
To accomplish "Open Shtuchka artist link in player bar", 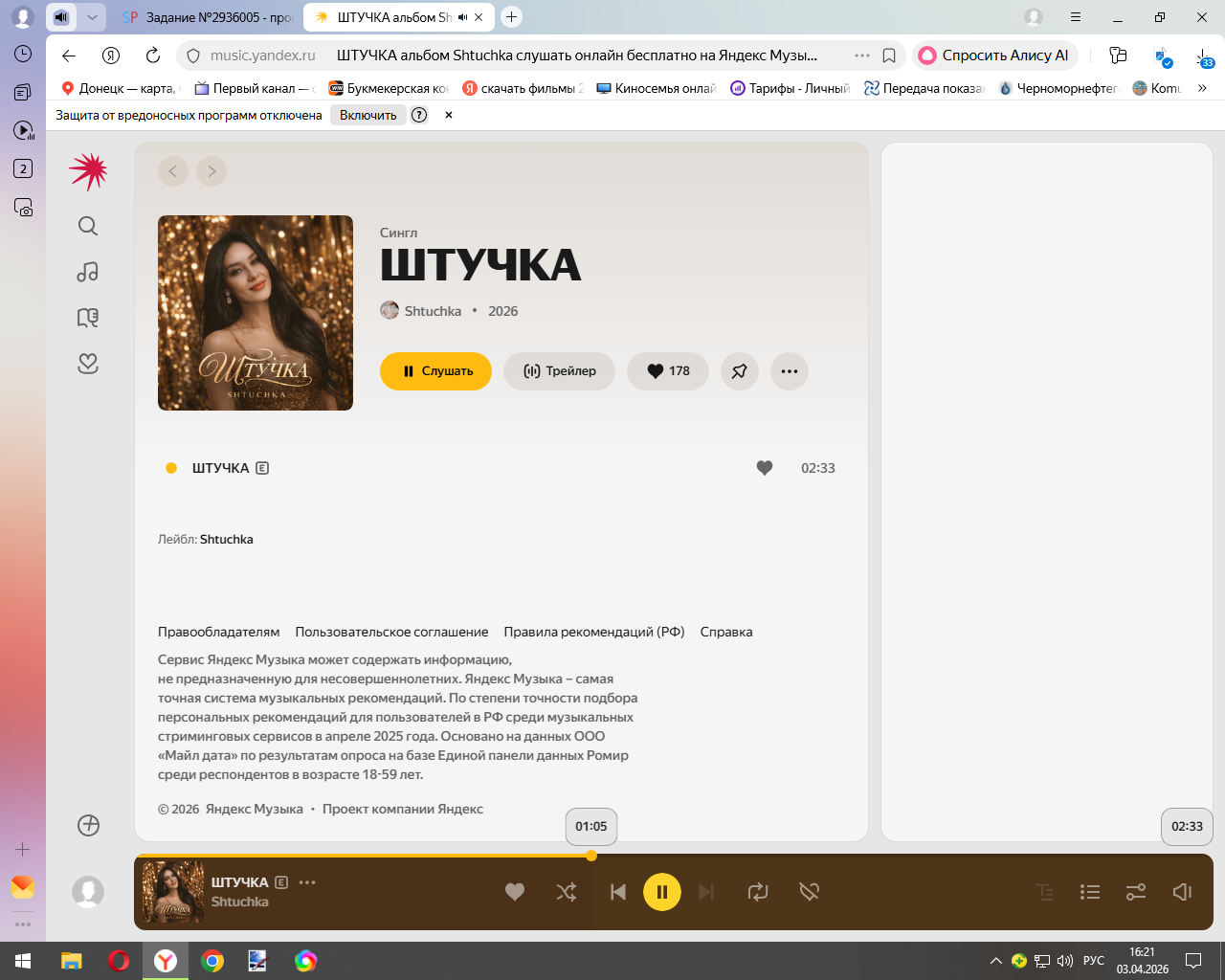I will [240, 902].
